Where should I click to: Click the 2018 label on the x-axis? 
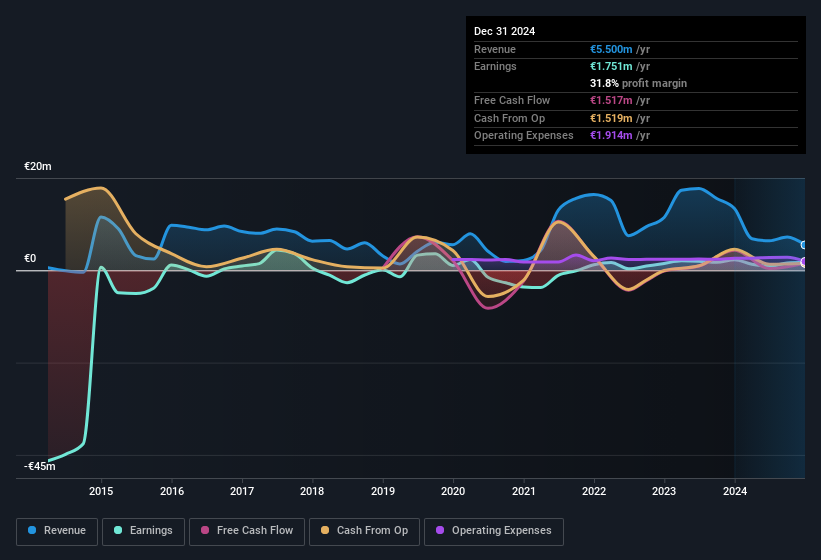pyautogui.click(x=312, y=491)
